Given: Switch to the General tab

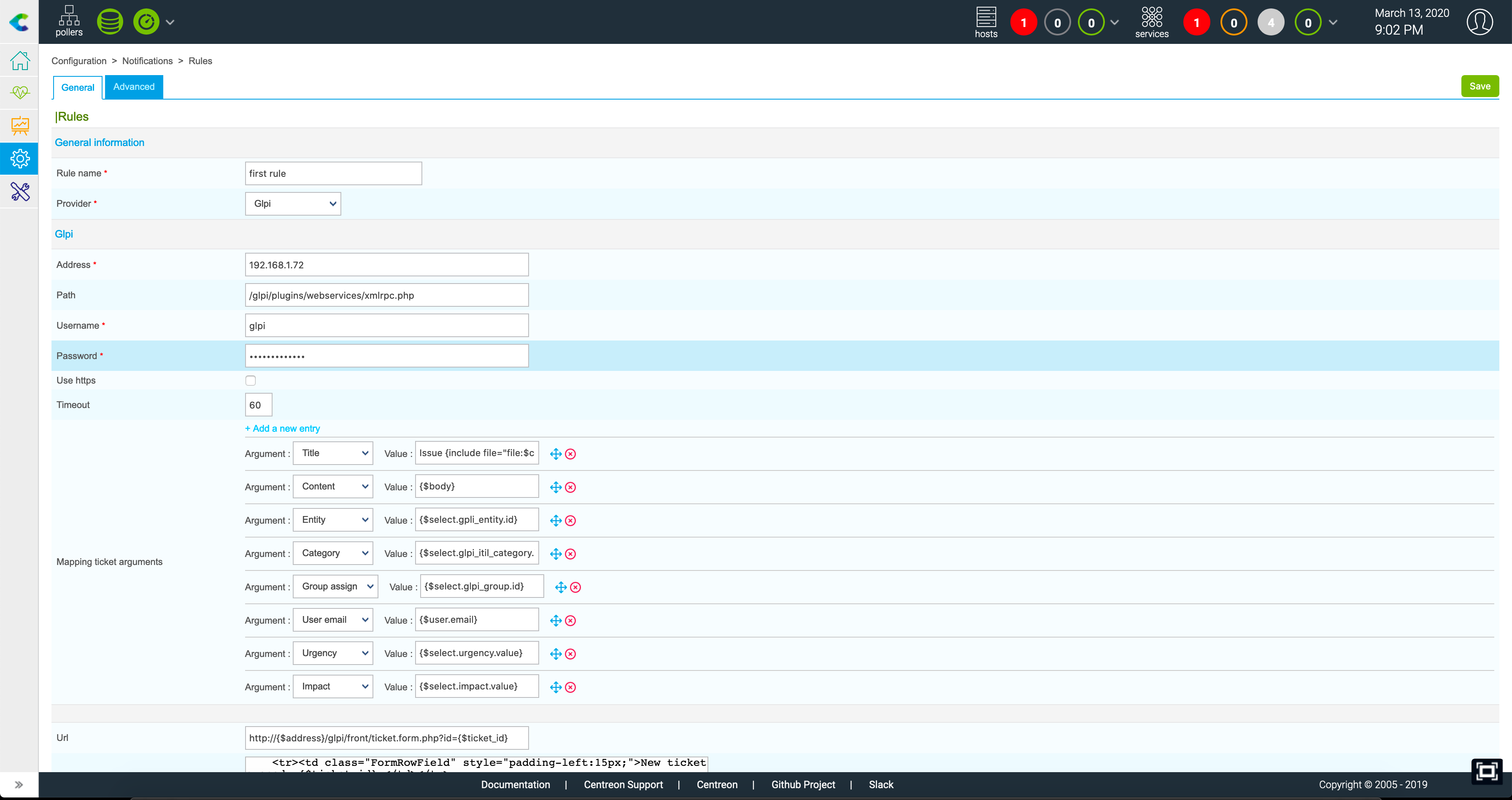Looking at the screenshot, I should coord(78,87).
